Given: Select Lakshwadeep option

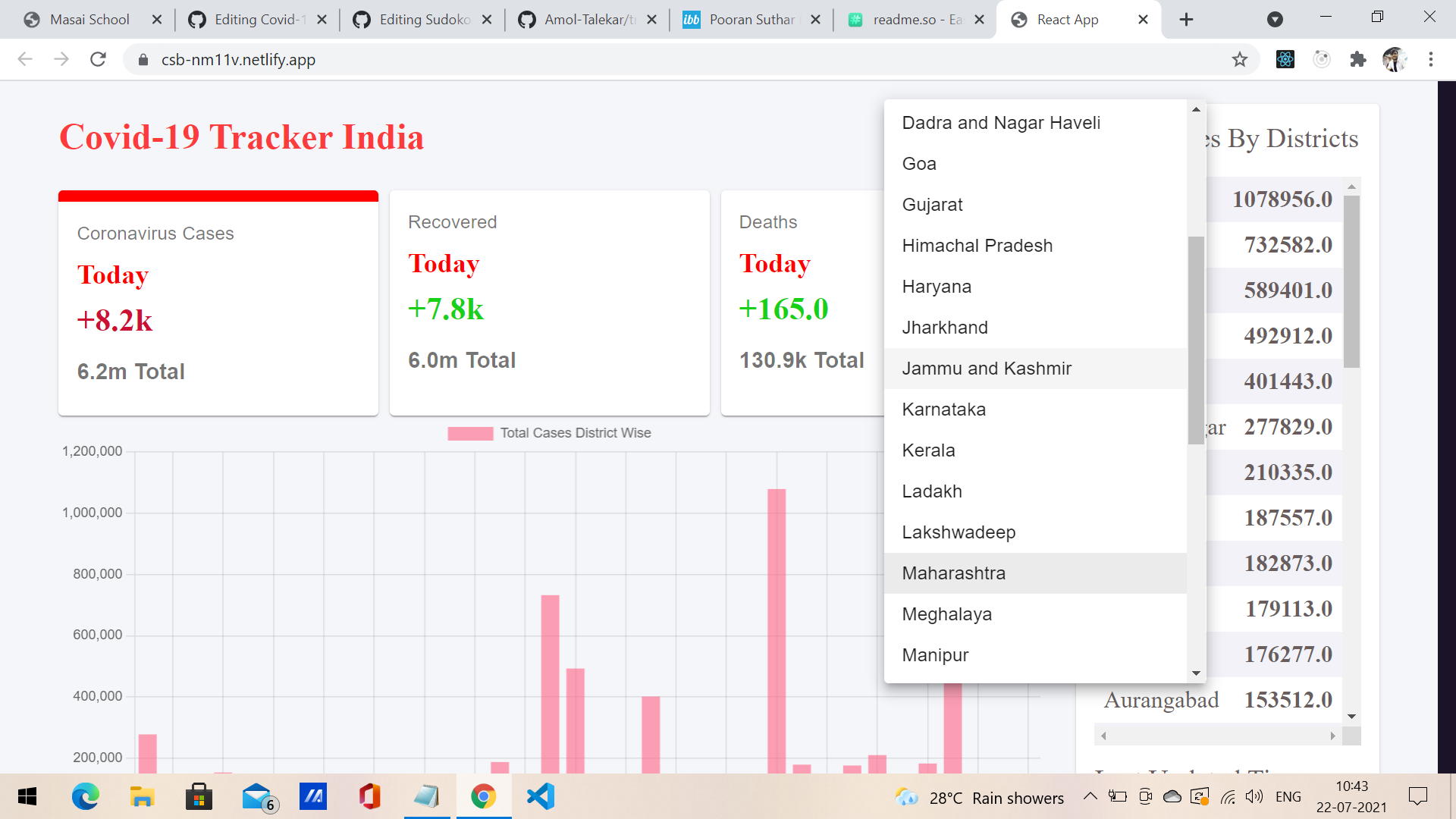Looking at the screenshot, I should click(x=1035, y=532).
